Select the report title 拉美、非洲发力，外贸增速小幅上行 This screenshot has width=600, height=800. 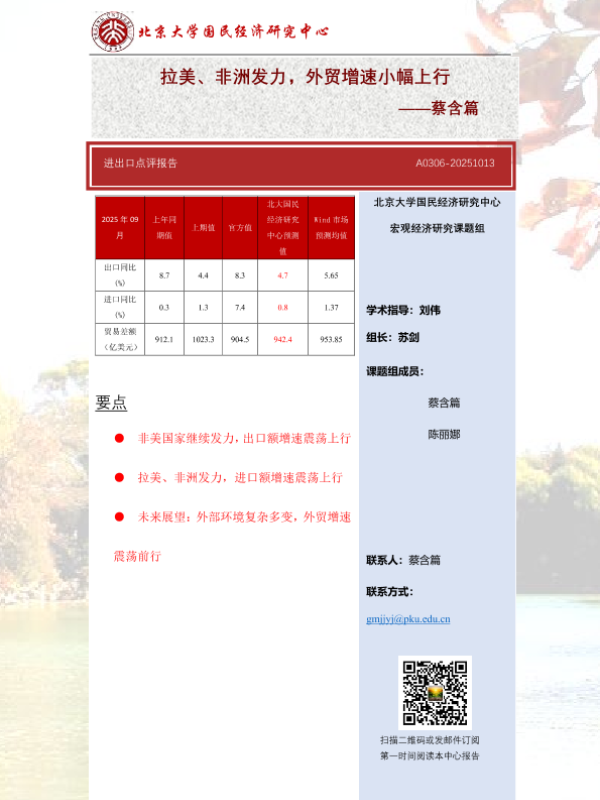pyautogui.click(x=305, y=77)
